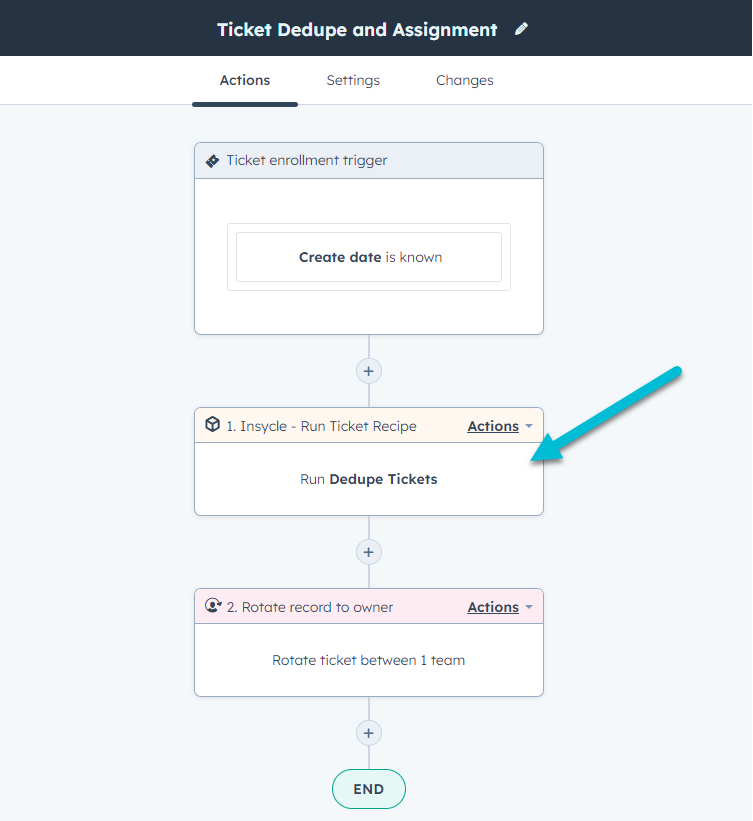
Task: Select the Actions tab
Action: point(245,80)
